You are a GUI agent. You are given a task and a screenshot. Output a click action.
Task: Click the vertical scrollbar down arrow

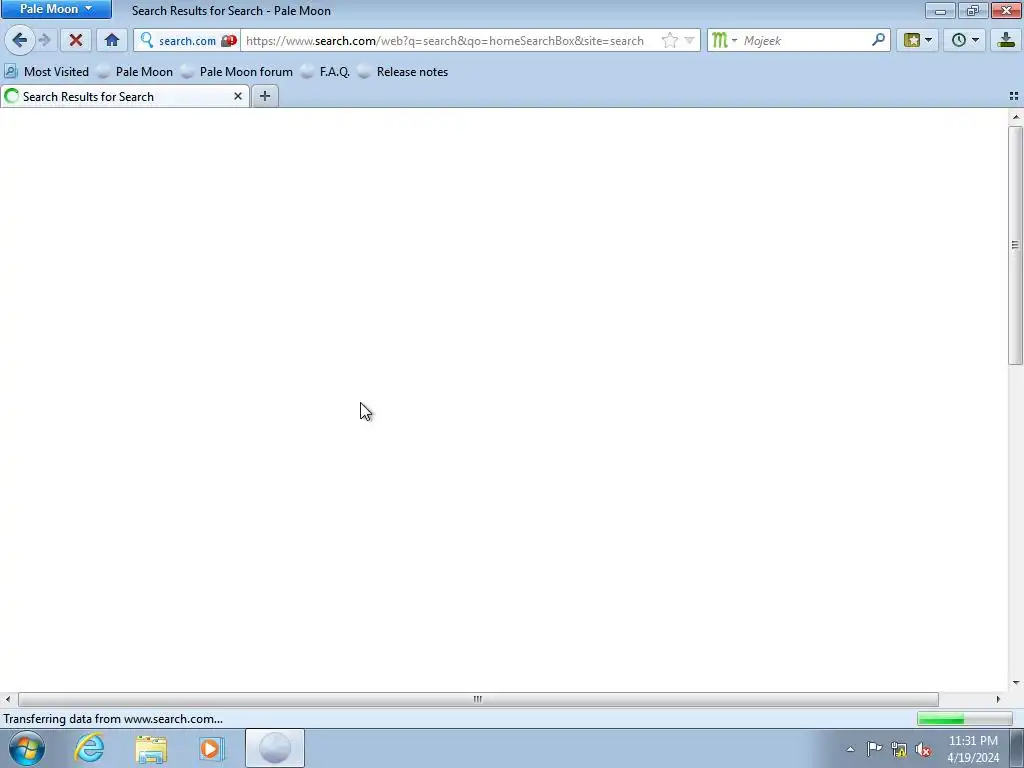1016,683
